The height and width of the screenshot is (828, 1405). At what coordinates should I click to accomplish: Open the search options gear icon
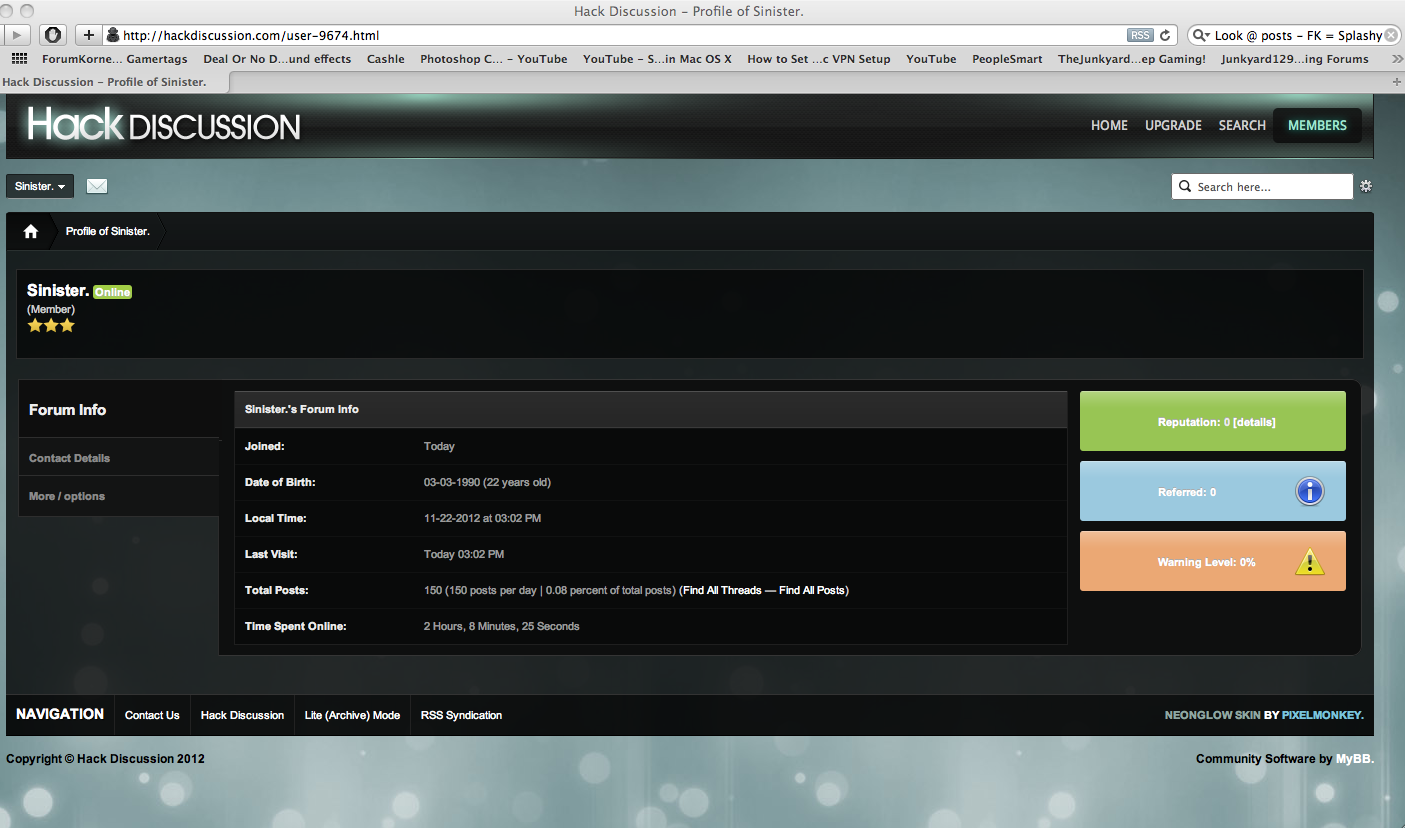coord(1366,186)
